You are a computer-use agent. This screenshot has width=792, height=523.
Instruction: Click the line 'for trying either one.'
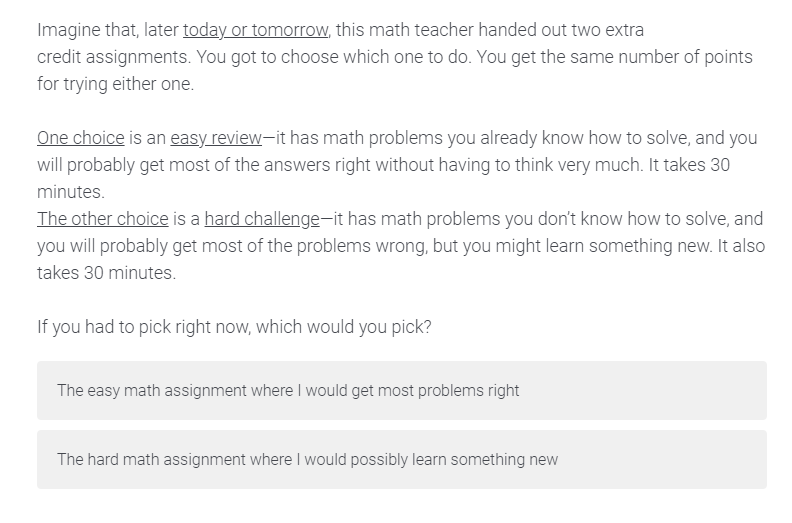pyautogui.click(x=115, y=84)
